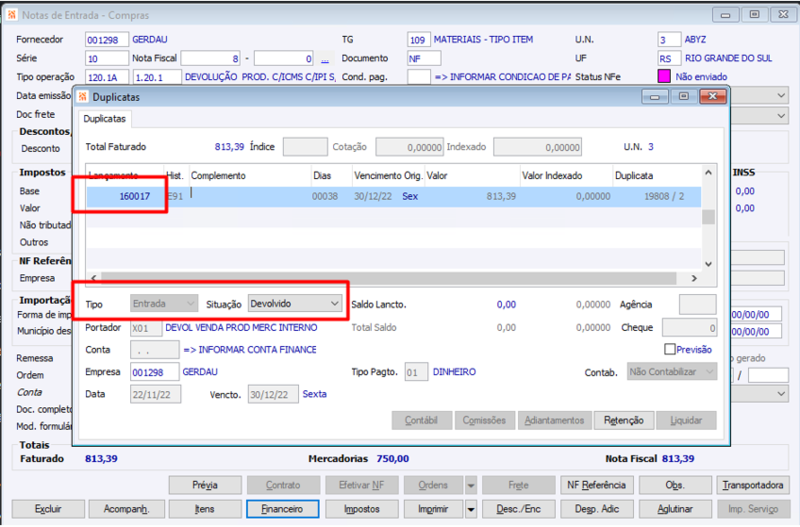The width and height of the screenshot is (800, 527).
Task: Click the Ordens button
Action: [433, 485]
